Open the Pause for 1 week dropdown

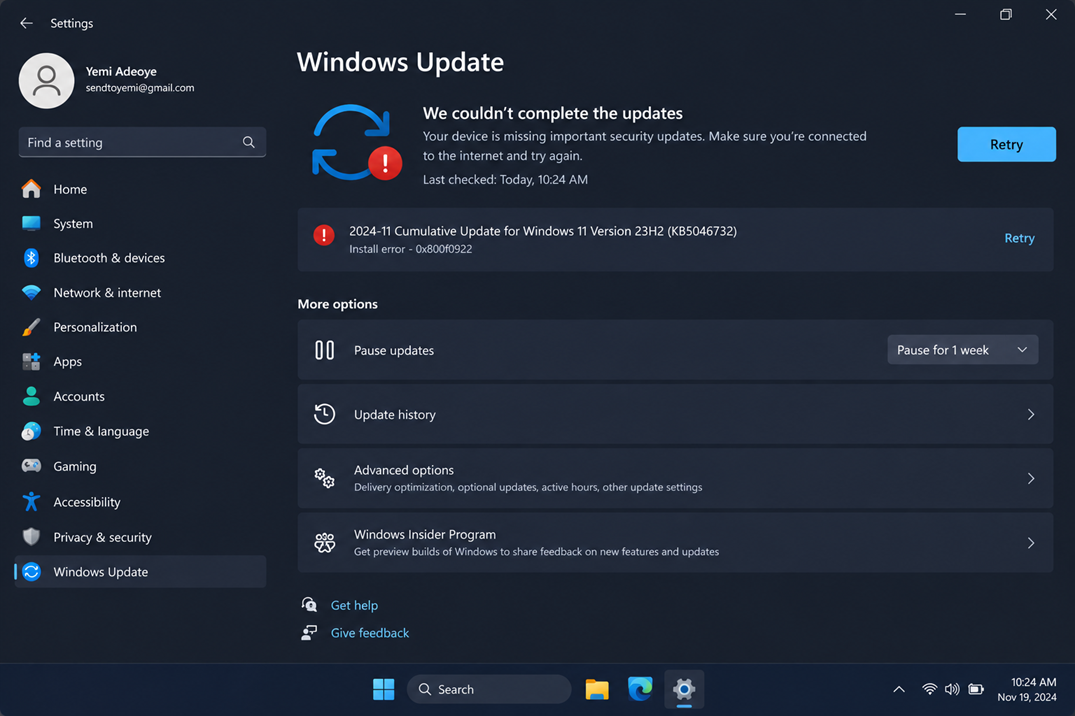pyautogui.click(x=963, y=350)
